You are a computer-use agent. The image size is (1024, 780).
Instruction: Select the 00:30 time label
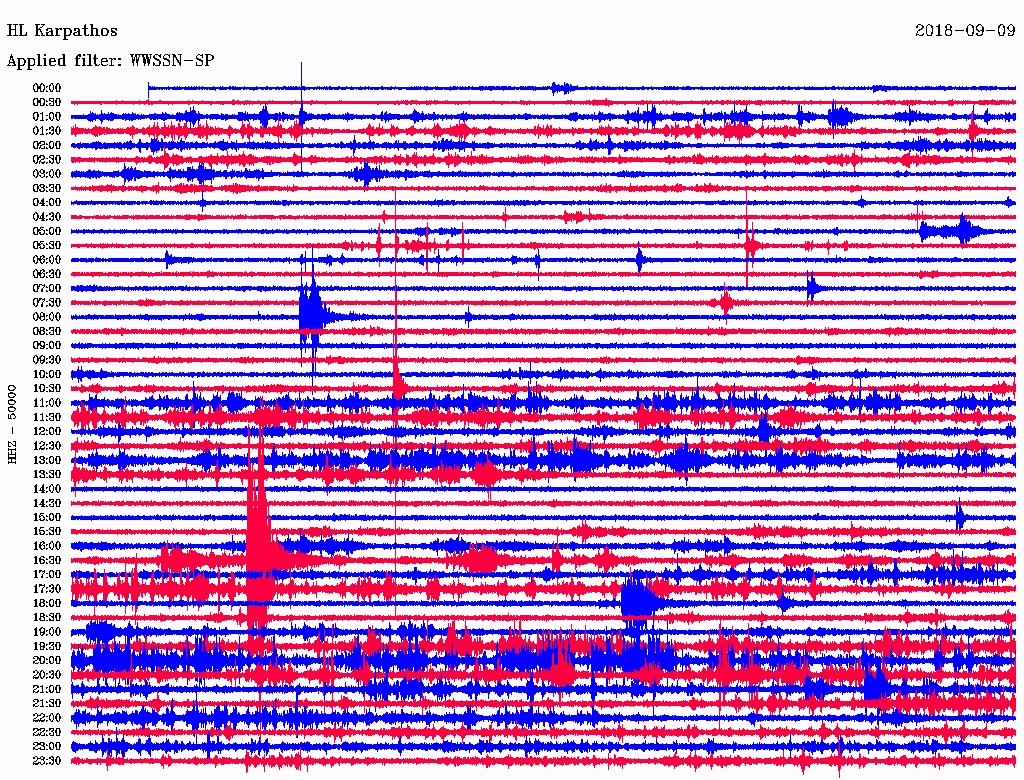[x=47, y=102]
